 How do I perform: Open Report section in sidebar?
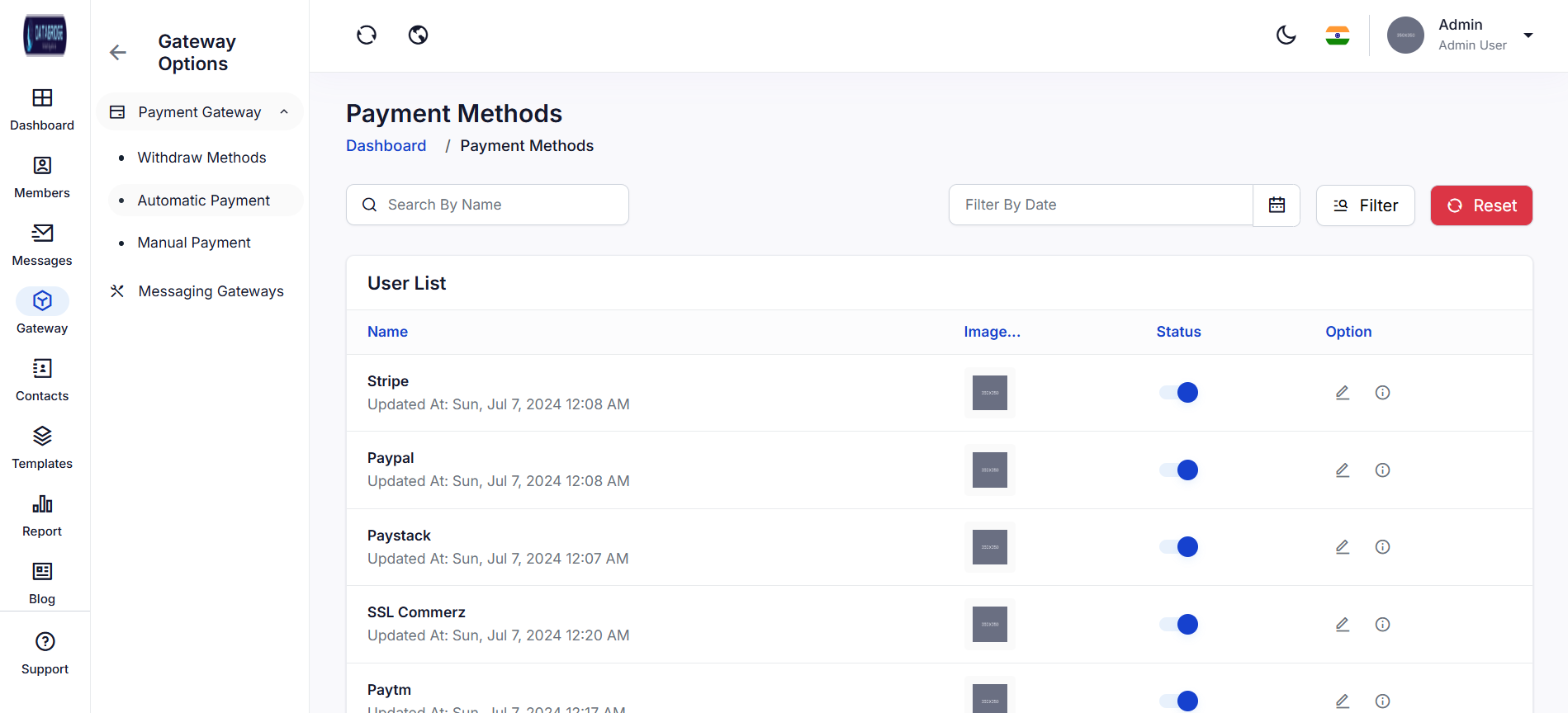42,515
